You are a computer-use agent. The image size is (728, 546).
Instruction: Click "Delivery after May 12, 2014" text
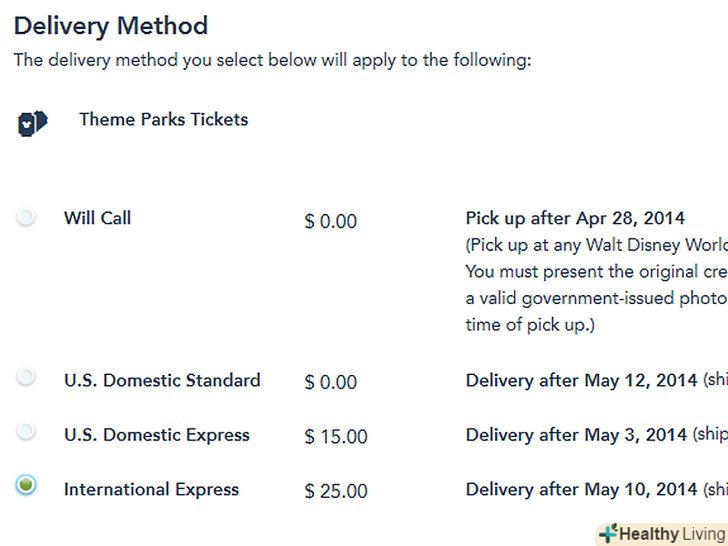coord(582,380)
